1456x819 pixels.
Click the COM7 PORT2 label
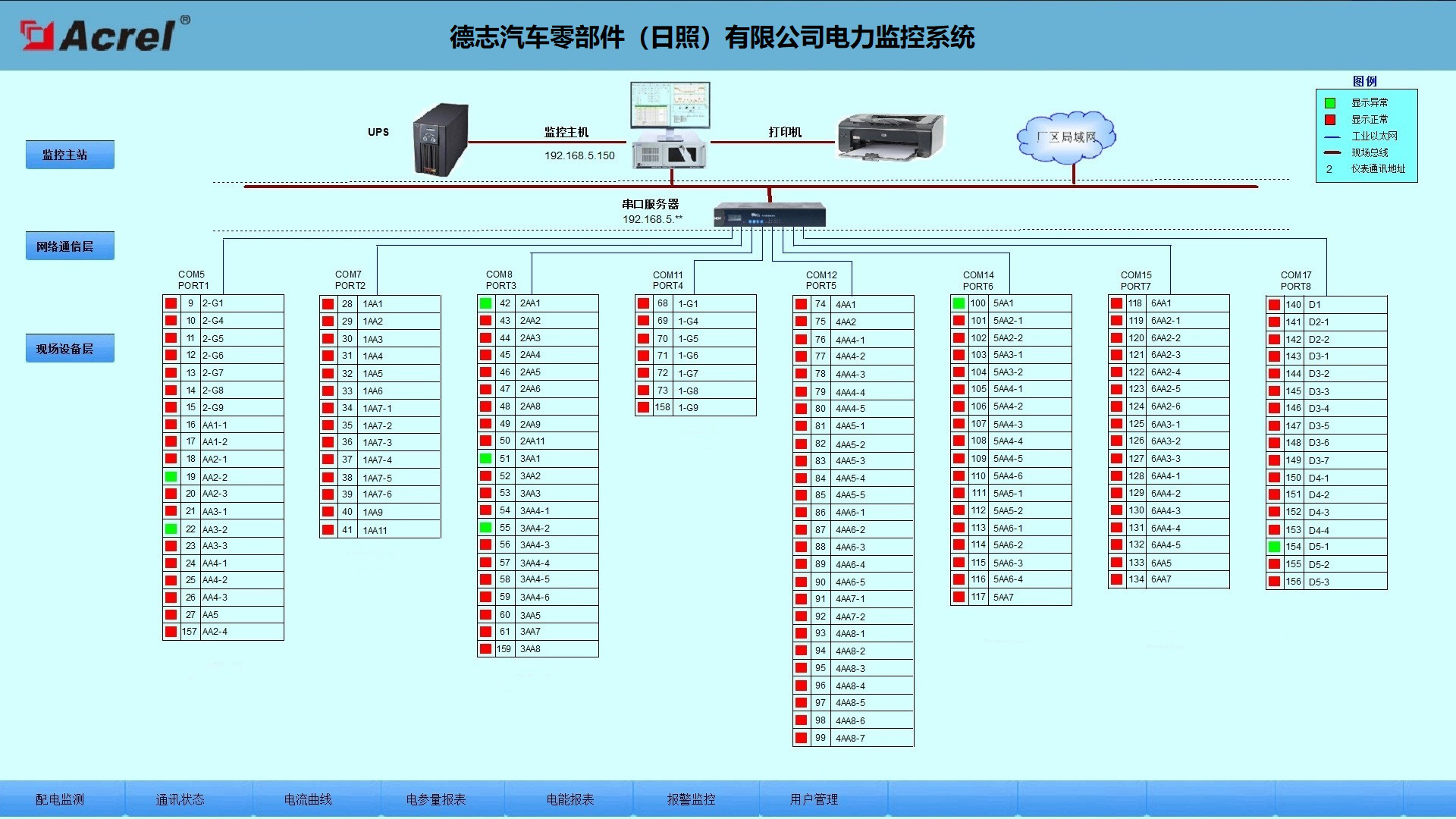(350, 280)
